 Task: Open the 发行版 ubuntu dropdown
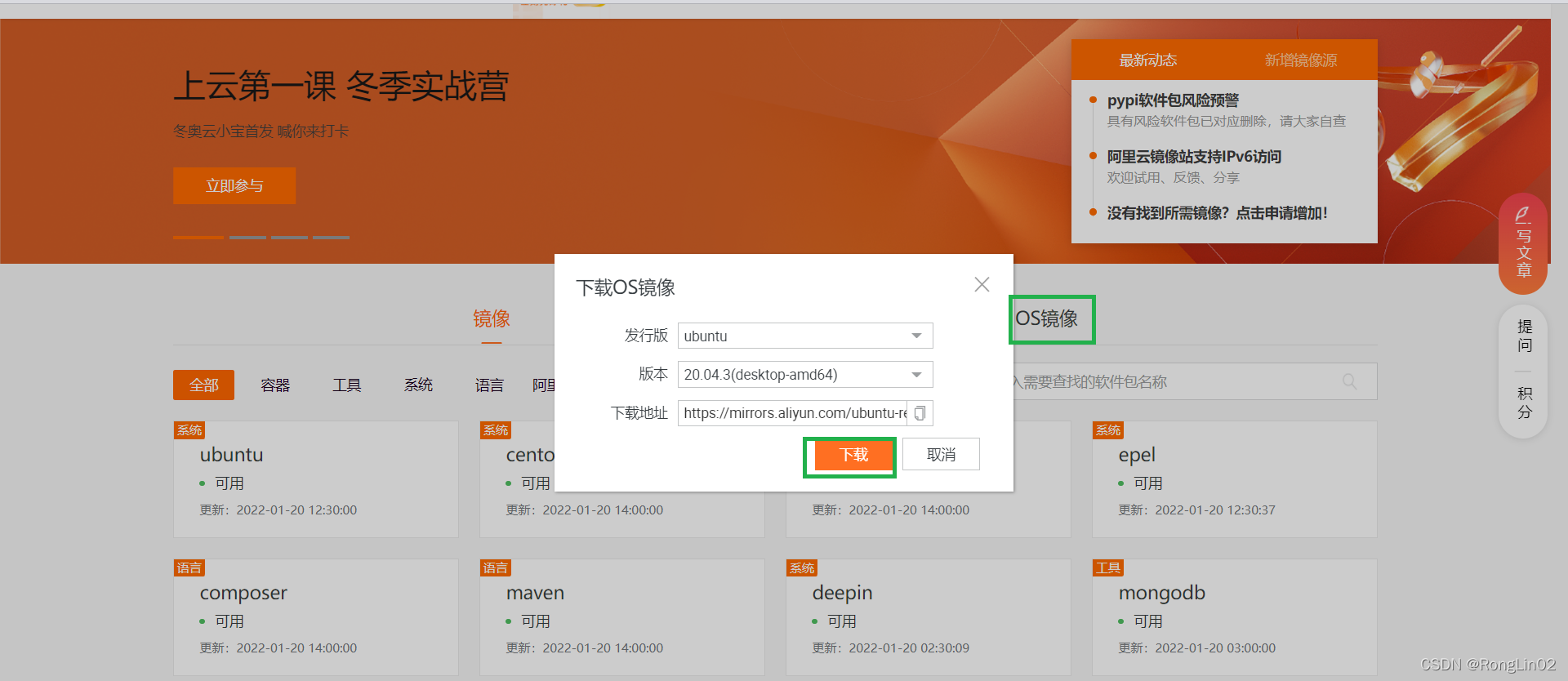click(x=805, y=336)
